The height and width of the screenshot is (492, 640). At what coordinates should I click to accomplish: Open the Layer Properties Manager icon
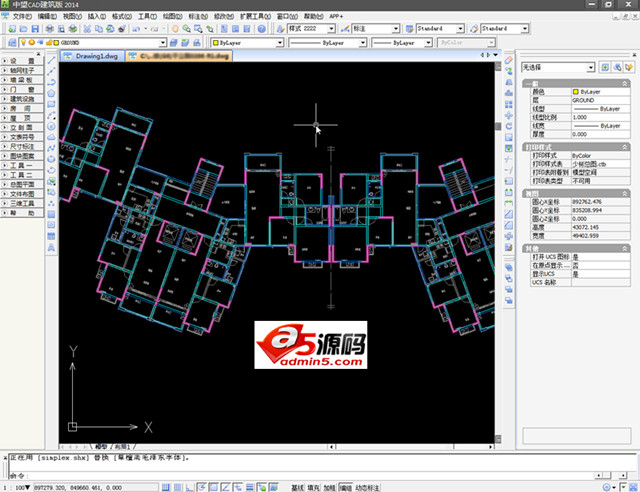click(x=12, y=42)
